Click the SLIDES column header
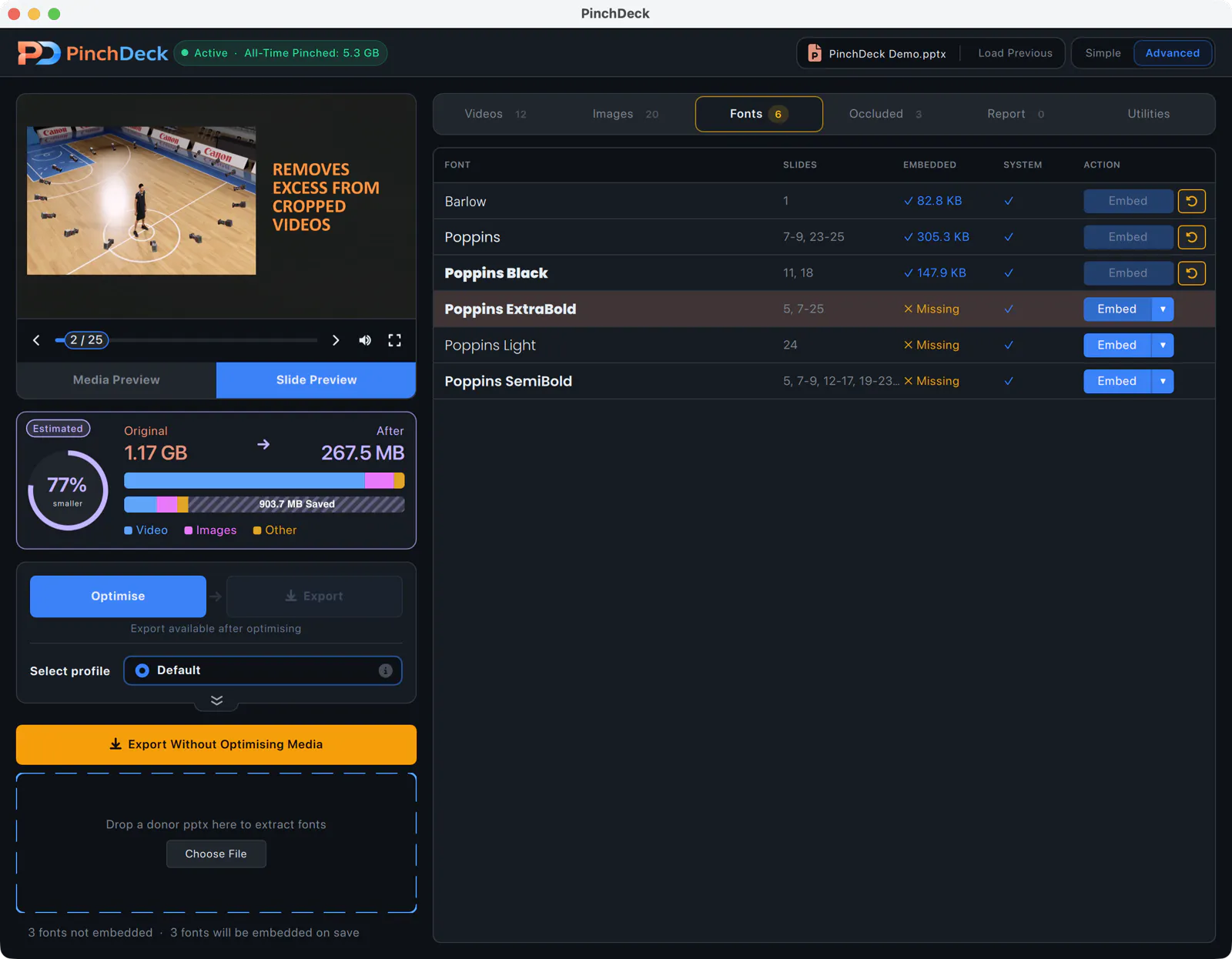1232x959 pixels. [x=800, y=165]
